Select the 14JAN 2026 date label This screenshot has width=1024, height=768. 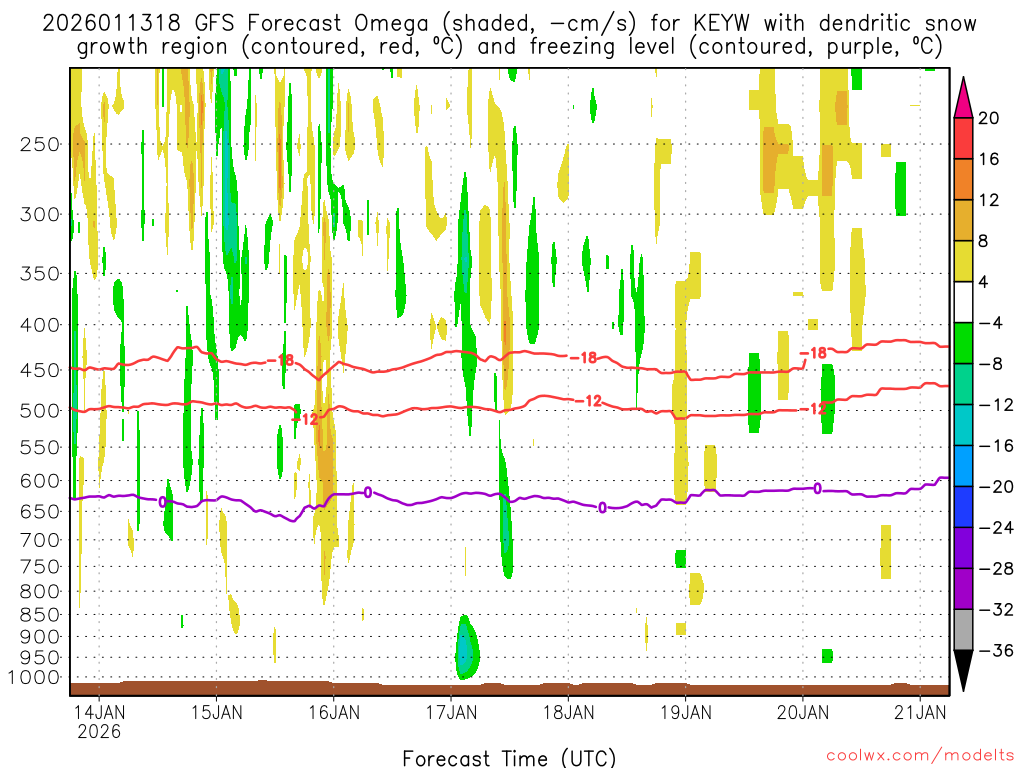pos(99,721)
